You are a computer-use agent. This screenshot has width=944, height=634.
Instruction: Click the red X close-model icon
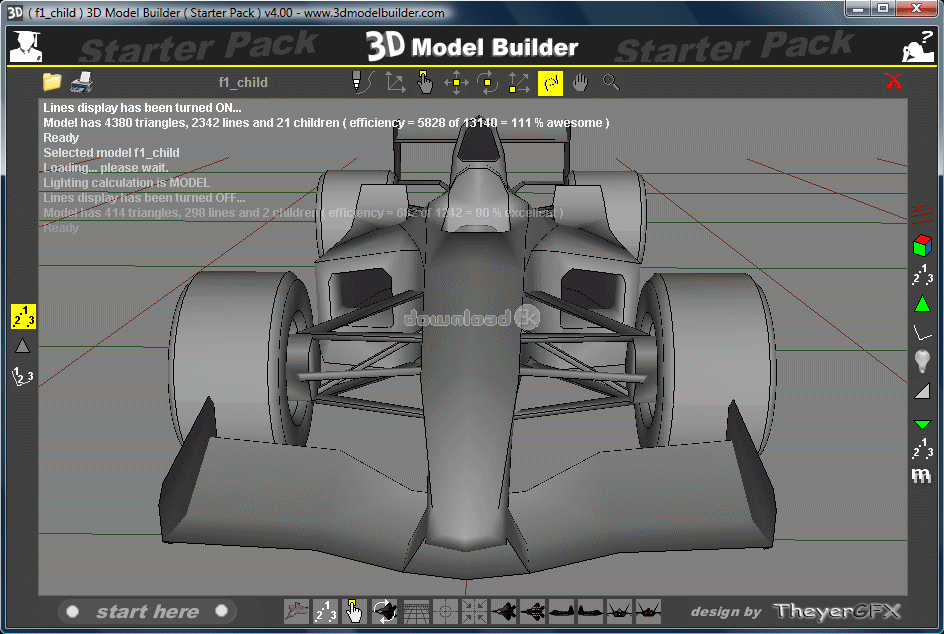click(x=894, y=82)
